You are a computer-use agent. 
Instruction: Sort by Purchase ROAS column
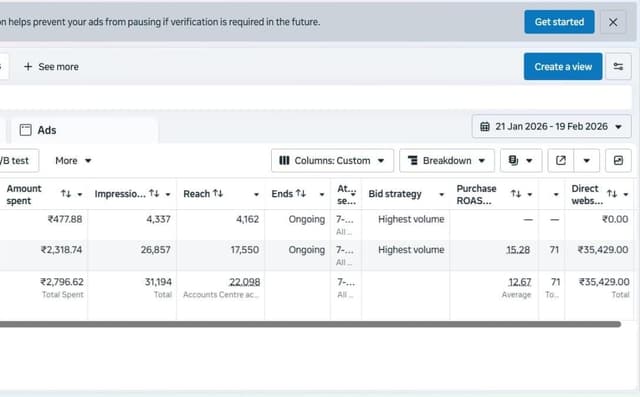tap(516, 194)
